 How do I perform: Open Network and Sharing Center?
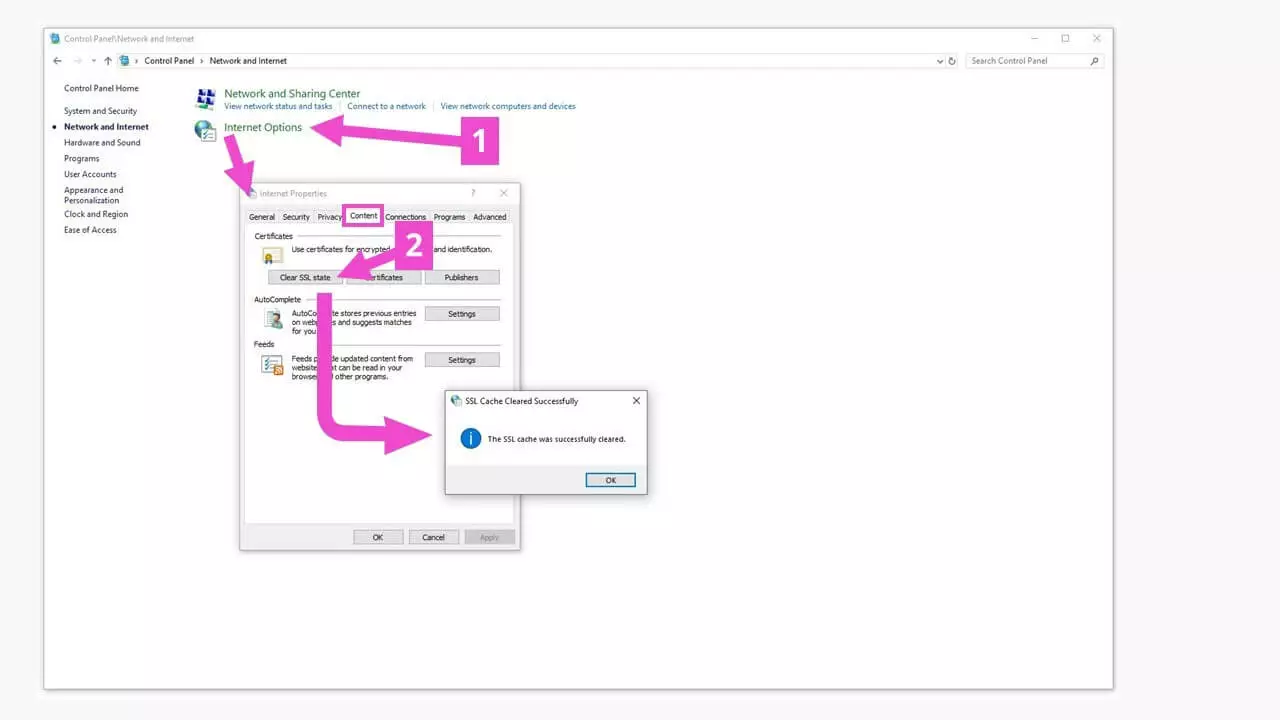pos(292,94)
